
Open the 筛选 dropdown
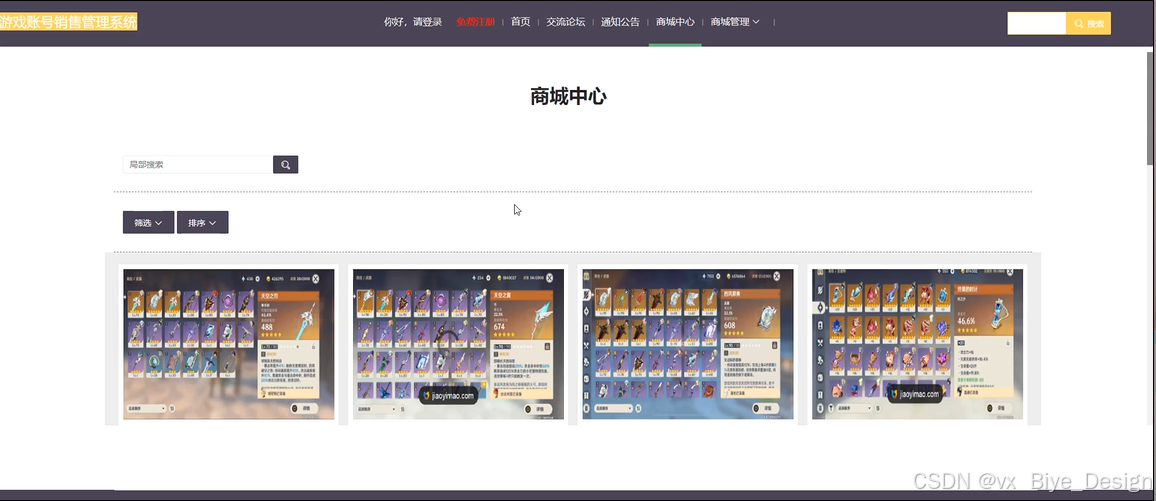tap(148, 223)
